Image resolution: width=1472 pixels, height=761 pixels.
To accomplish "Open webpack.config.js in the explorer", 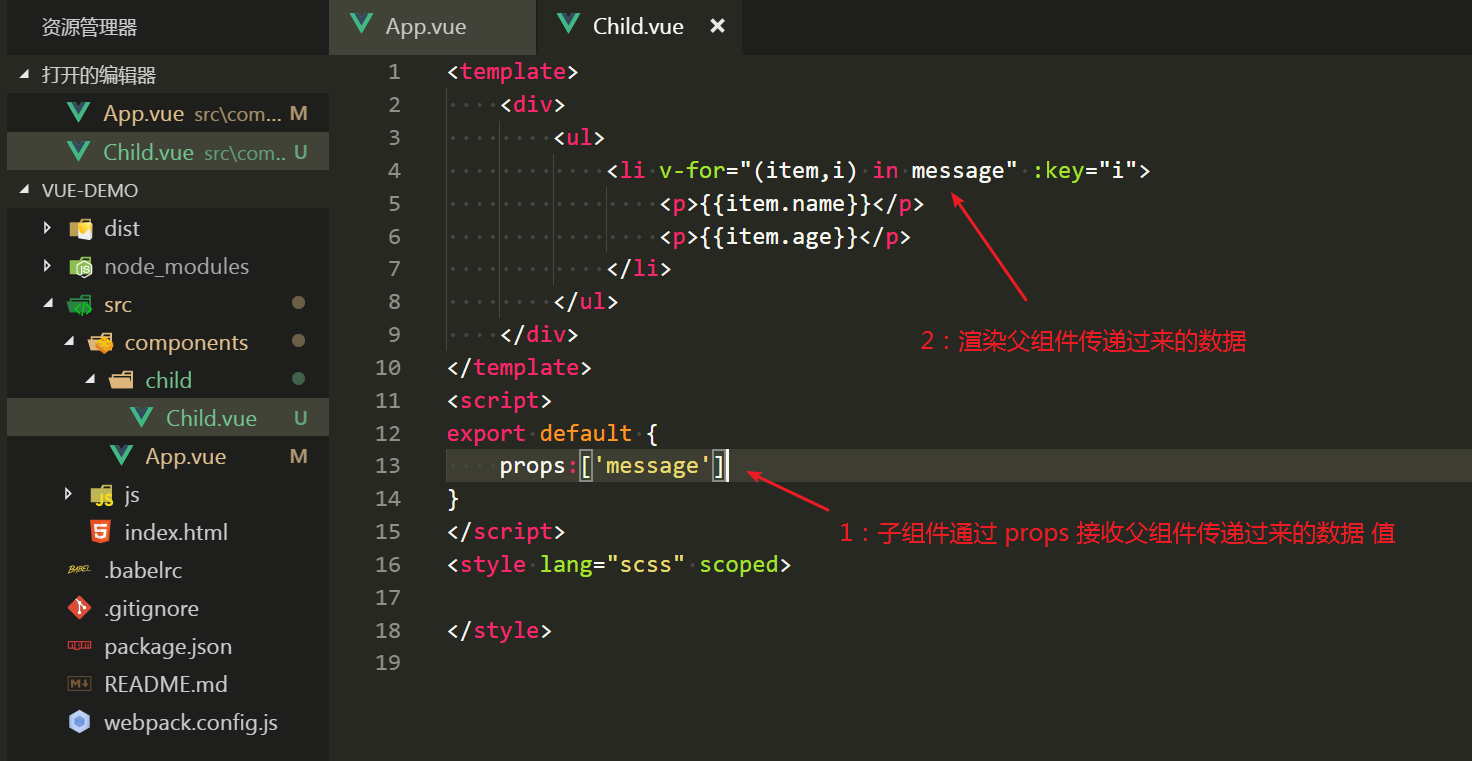I will pyautogui.click(x=168, y=722).
